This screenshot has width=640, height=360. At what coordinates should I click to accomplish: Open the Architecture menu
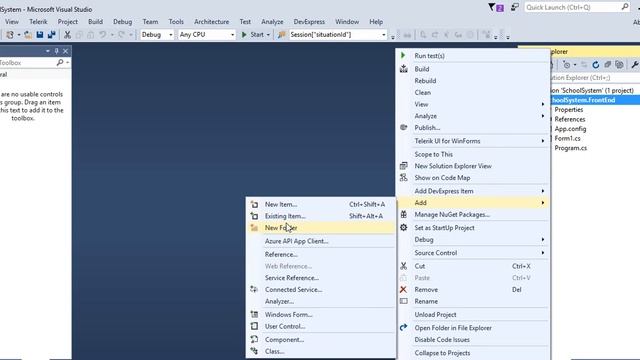click(x=211, y=22)
